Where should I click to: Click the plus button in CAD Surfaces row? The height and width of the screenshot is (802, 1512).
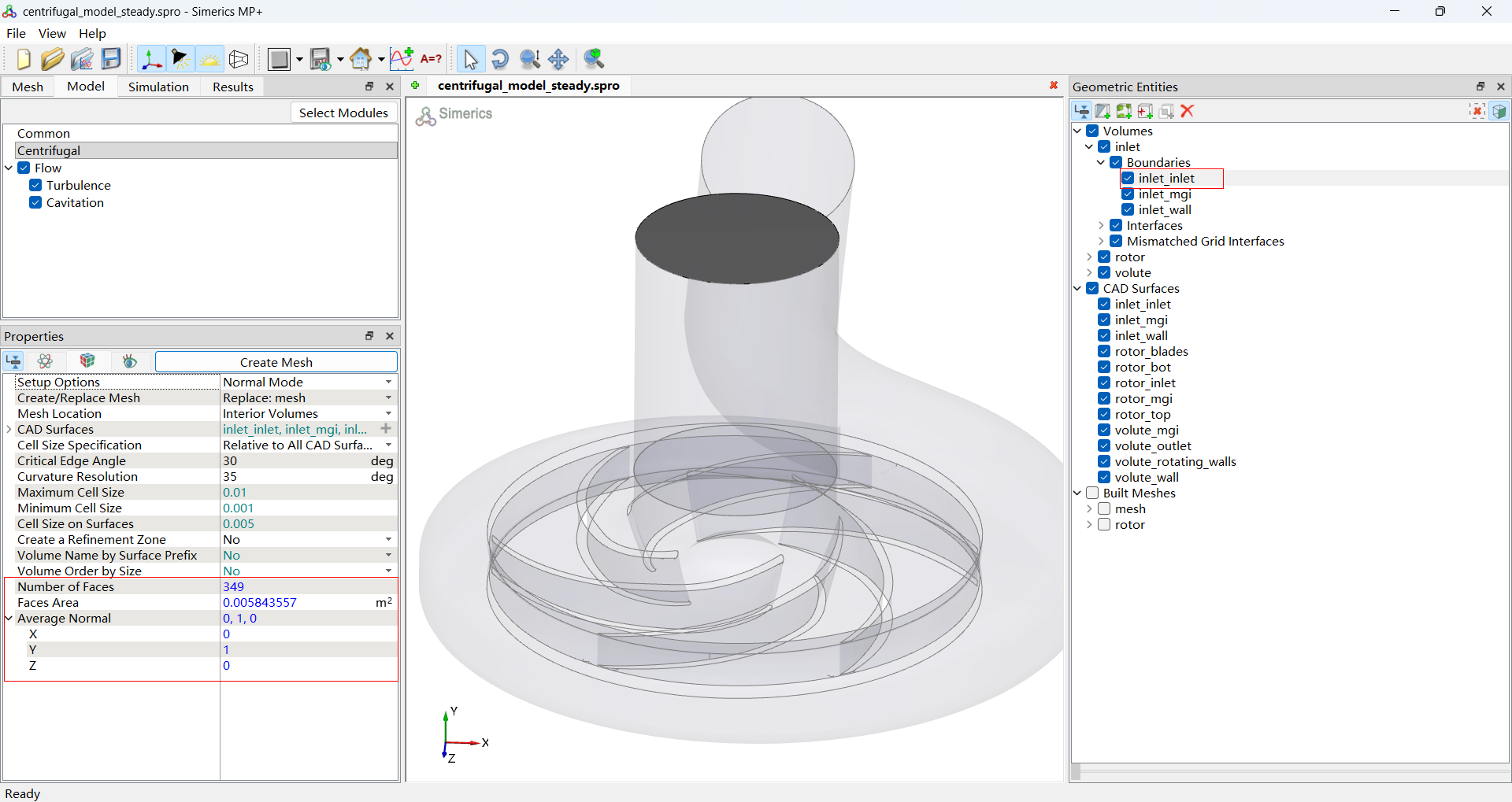point(386,429)
